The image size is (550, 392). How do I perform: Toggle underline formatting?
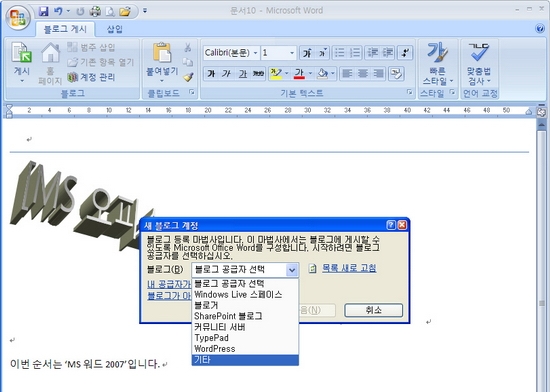click(243, 74)
